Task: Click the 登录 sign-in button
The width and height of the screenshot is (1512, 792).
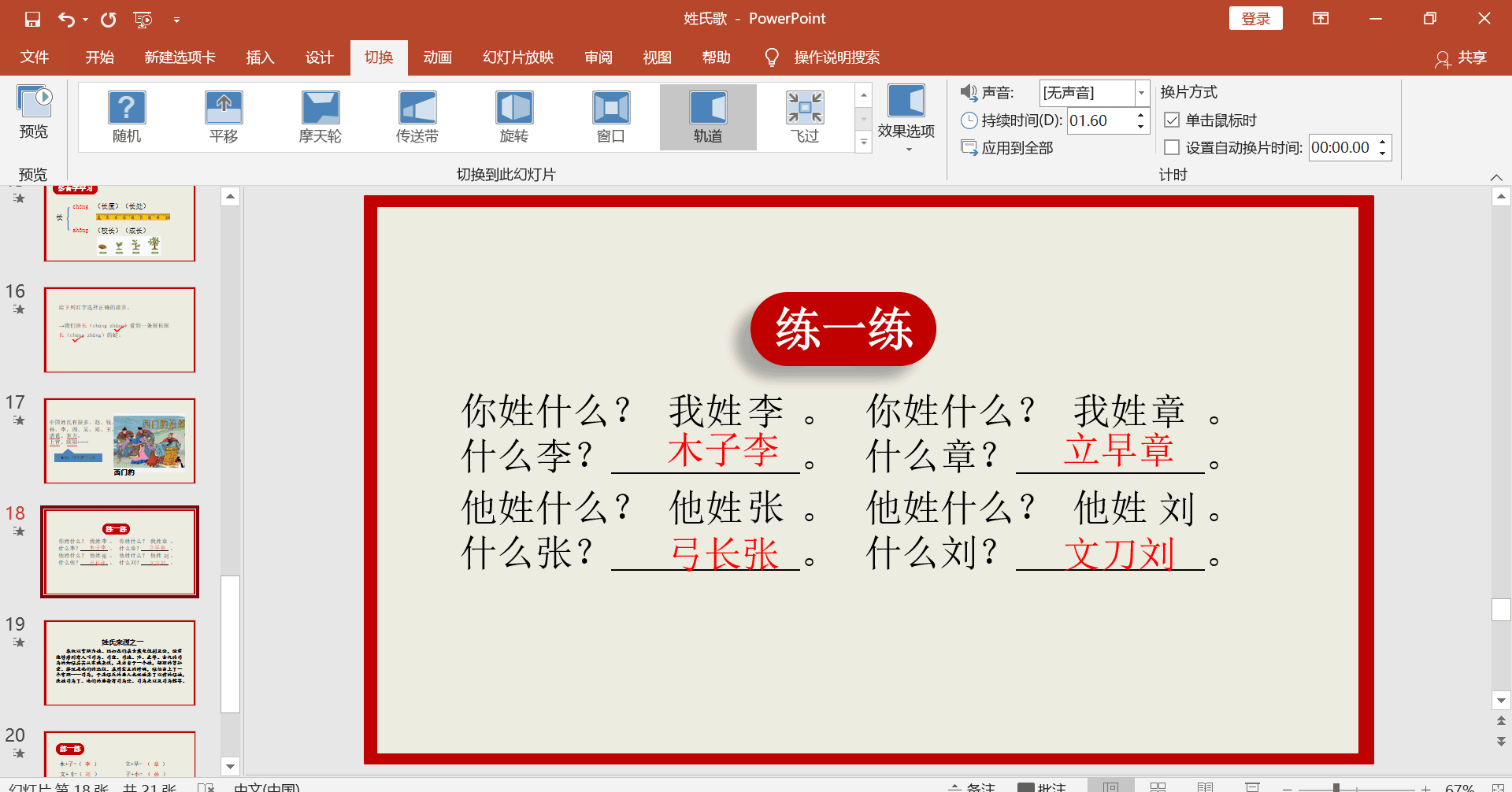Action: click(x=1255, y=18)
